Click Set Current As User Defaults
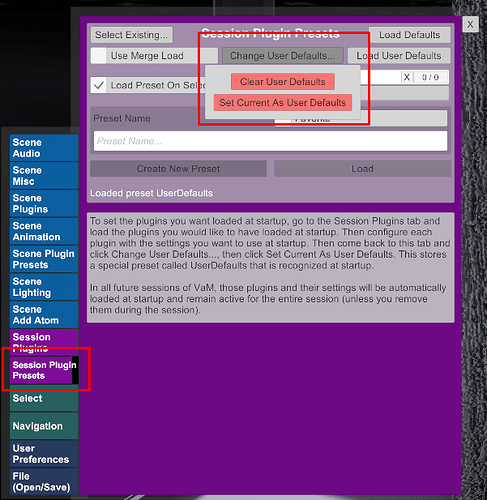The width and height of the screenshot is (487, 500). [283, 103]
